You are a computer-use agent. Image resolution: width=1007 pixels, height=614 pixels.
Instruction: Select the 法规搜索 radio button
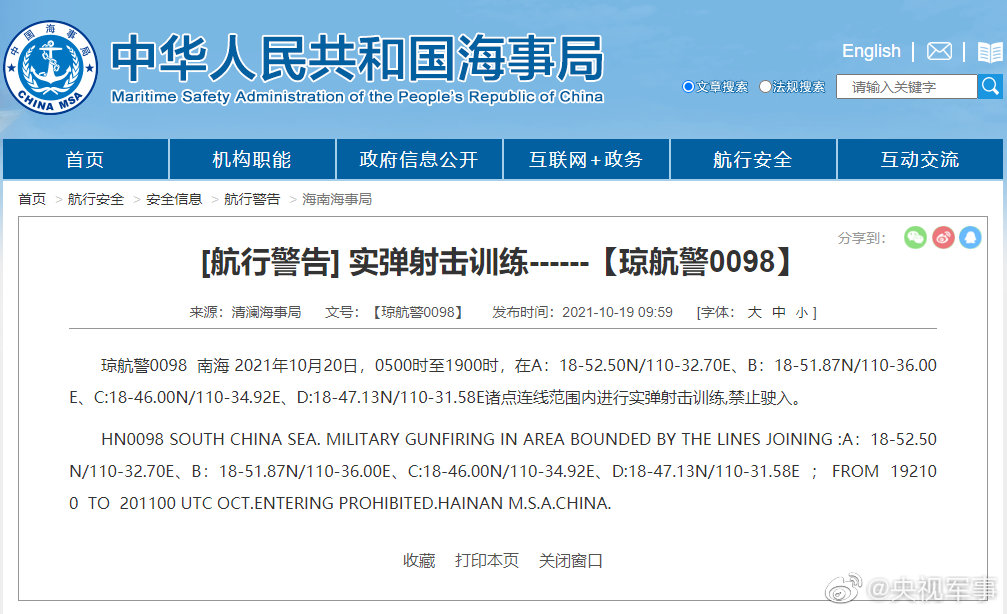click(766, 87)
